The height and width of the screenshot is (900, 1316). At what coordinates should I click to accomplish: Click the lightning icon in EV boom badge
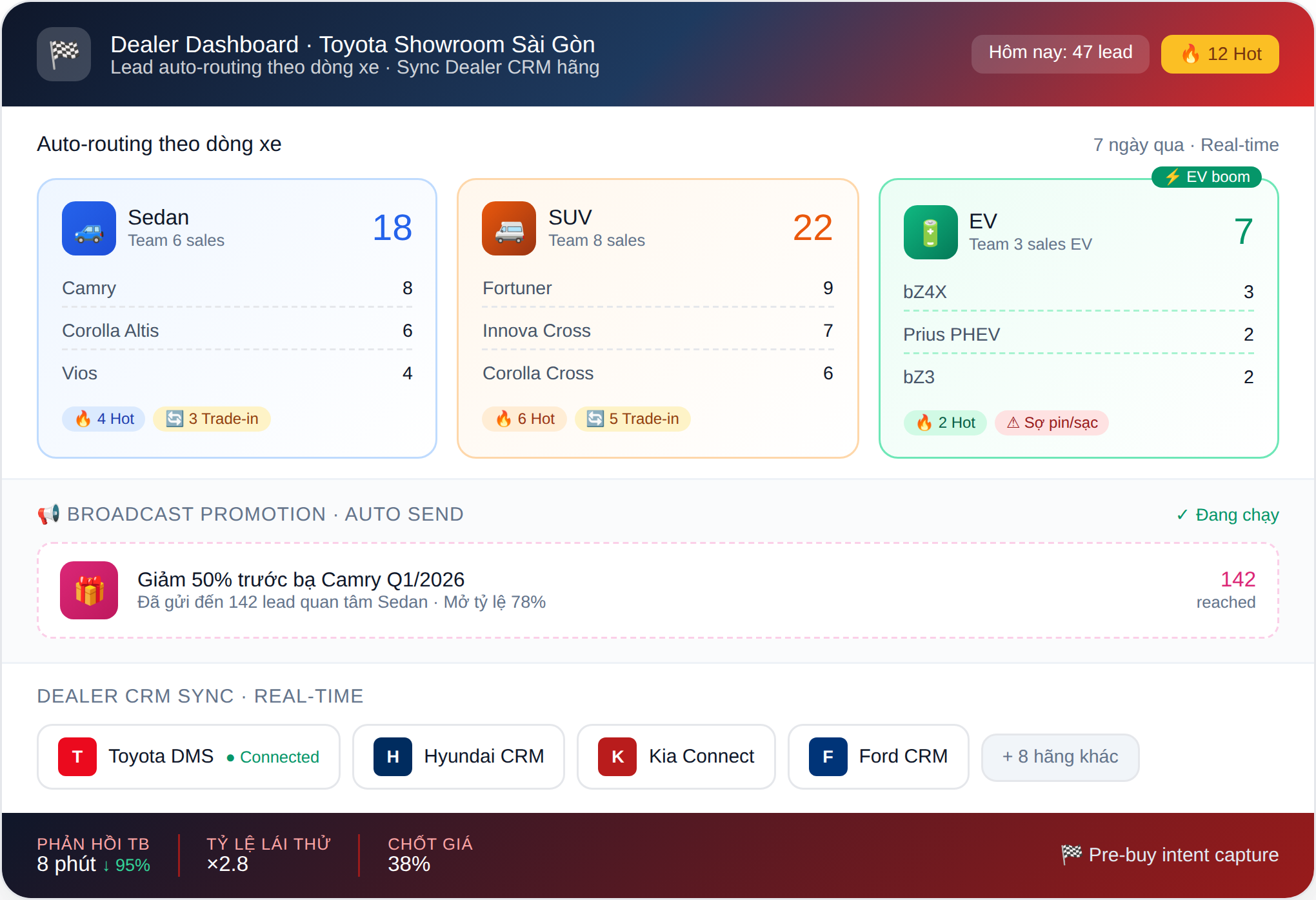[1172, 177]
